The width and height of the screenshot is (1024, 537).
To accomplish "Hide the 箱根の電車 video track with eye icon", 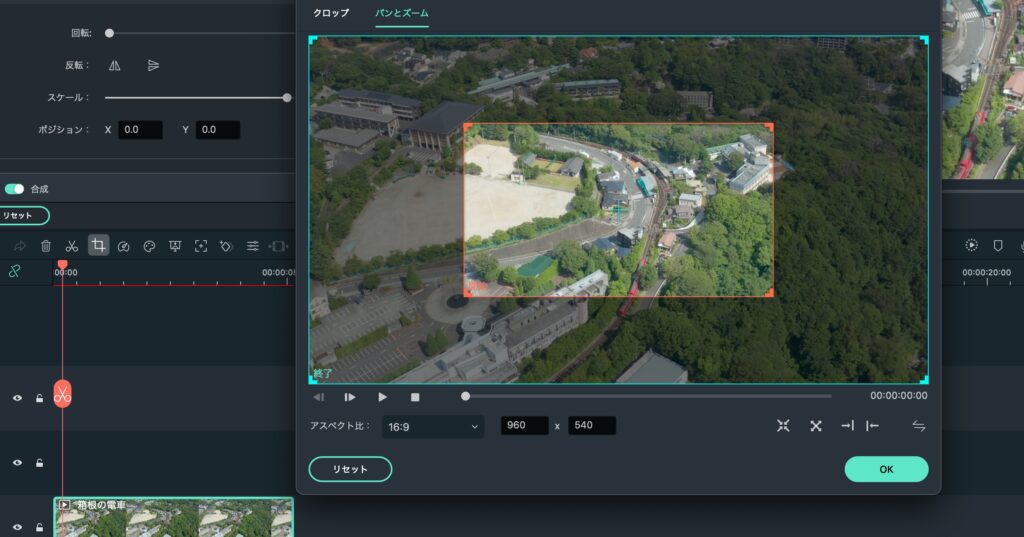I will [17, 526].
